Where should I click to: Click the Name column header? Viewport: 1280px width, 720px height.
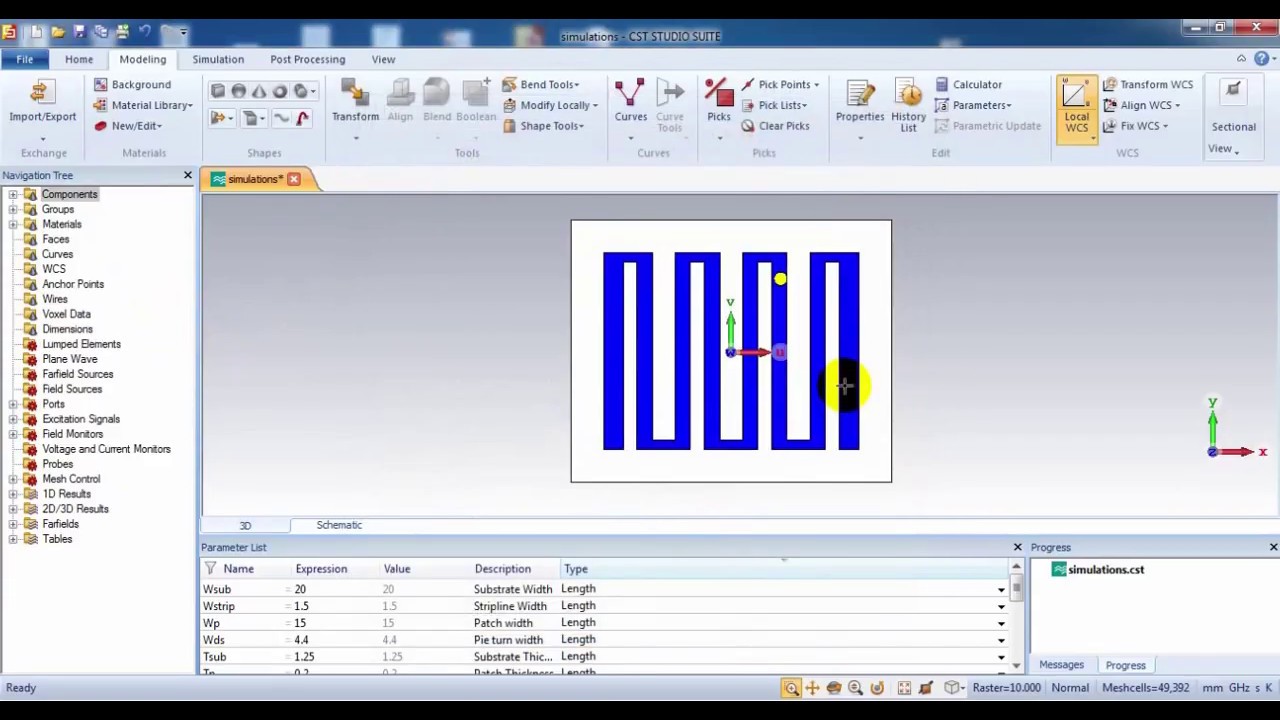click(x=239, y=569)
